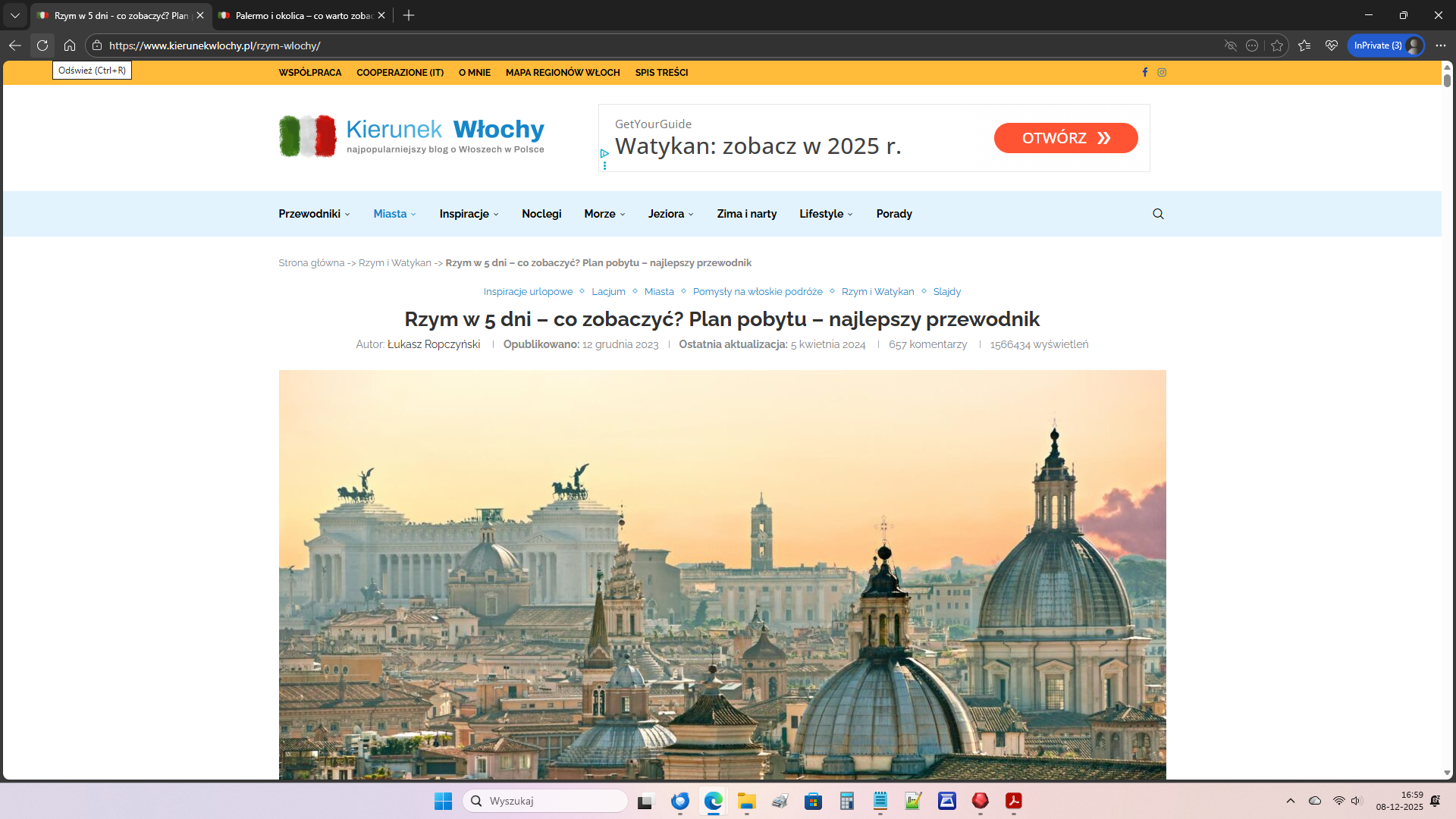Open the Rzym i Watykan category link
Screen dimensions: 1456x819
click(x=877, y=292)
